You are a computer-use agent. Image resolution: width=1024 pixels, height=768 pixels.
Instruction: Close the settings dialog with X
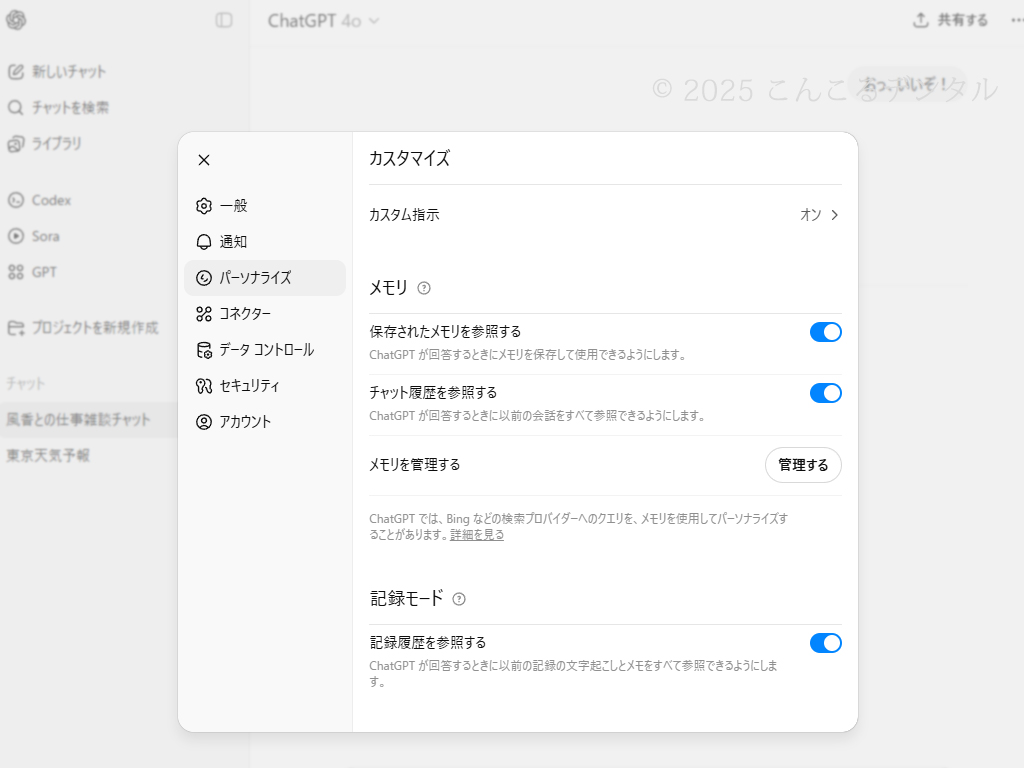(204, 160)
